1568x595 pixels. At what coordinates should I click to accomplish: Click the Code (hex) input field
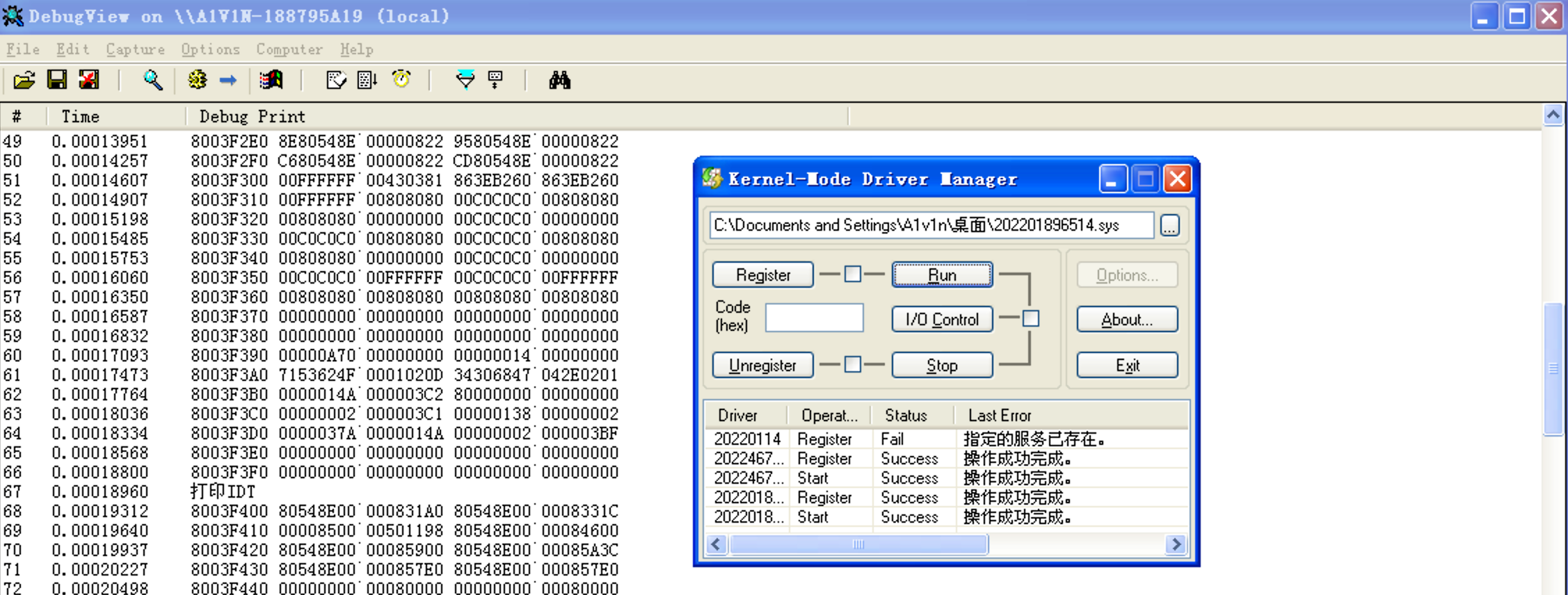tap(815, 318)
